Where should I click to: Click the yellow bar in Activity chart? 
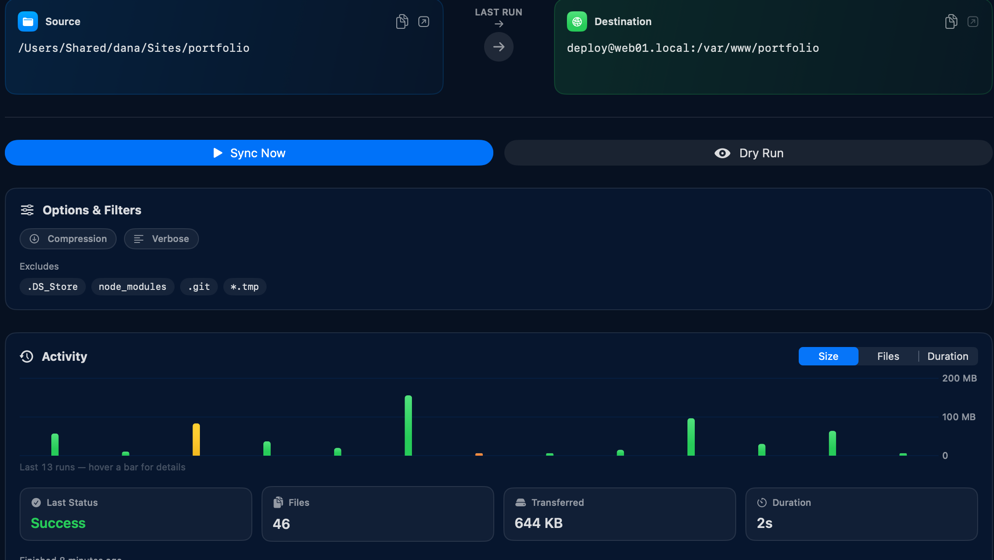[197, 440]
